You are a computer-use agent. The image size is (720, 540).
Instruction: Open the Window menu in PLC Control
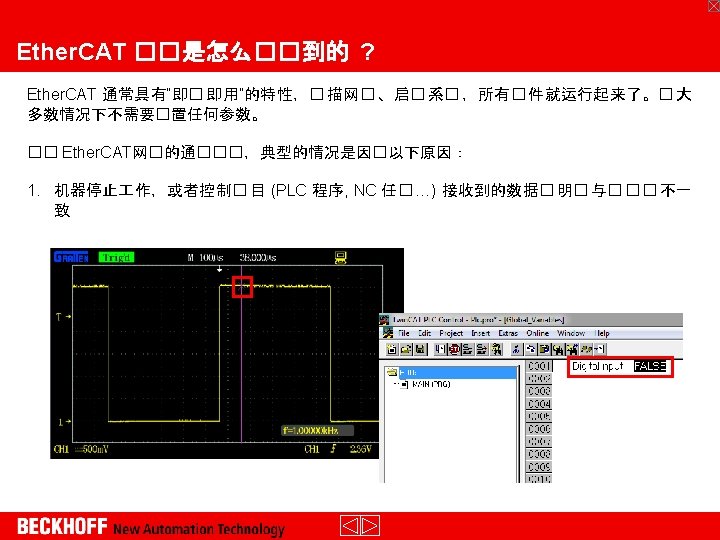[571, 333]
